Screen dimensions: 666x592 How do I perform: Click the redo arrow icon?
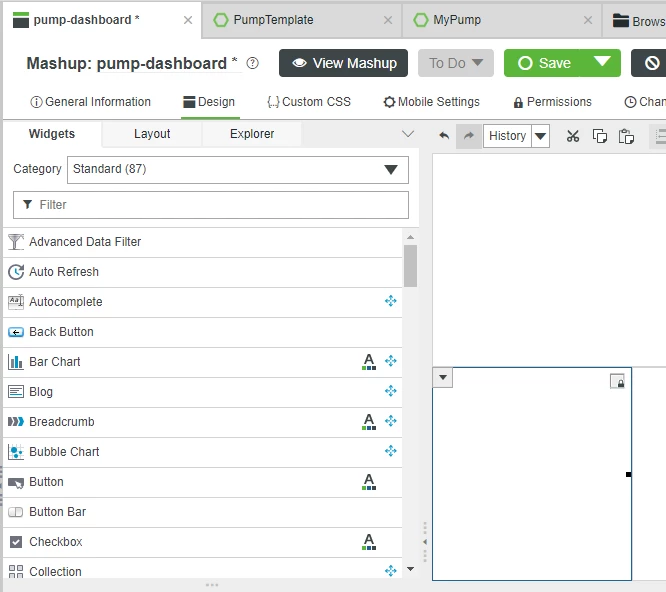(x=468, y=136)
